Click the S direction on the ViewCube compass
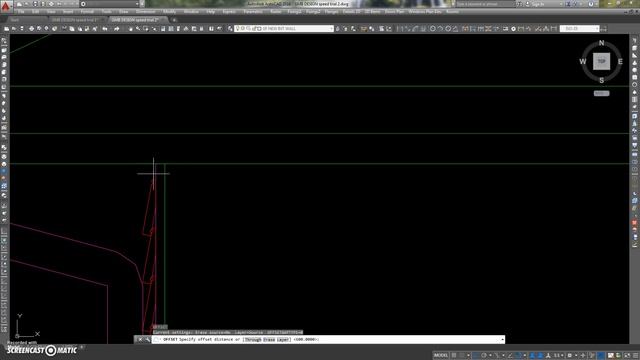This screenshot has width=640, height=360. pos(601,80)
